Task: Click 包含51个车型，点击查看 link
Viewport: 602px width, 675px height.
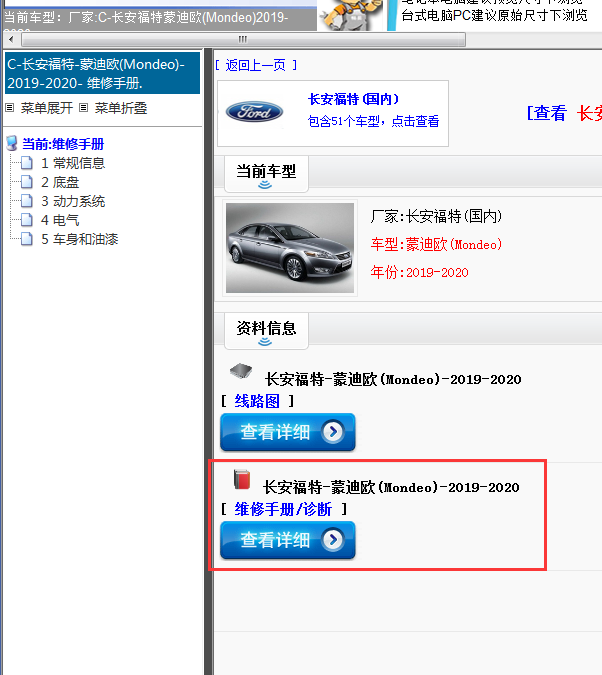Action: pos(373,121)
